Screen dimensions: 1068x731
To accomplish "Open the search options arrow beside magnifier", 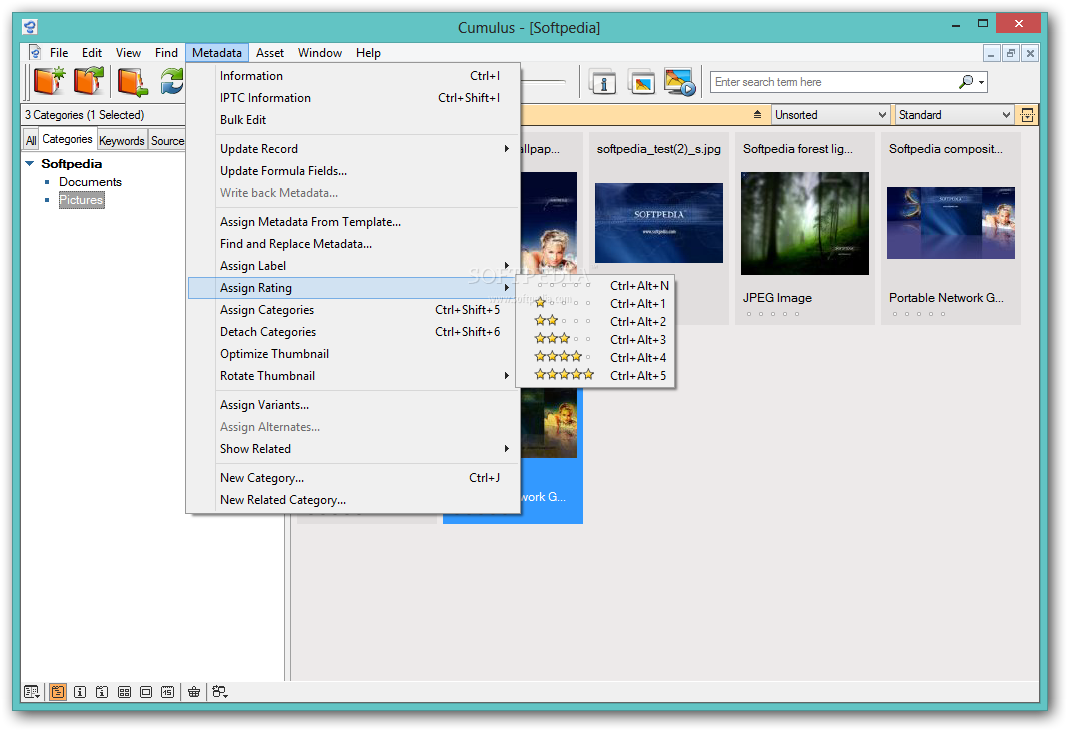I will tap(981, 82).
